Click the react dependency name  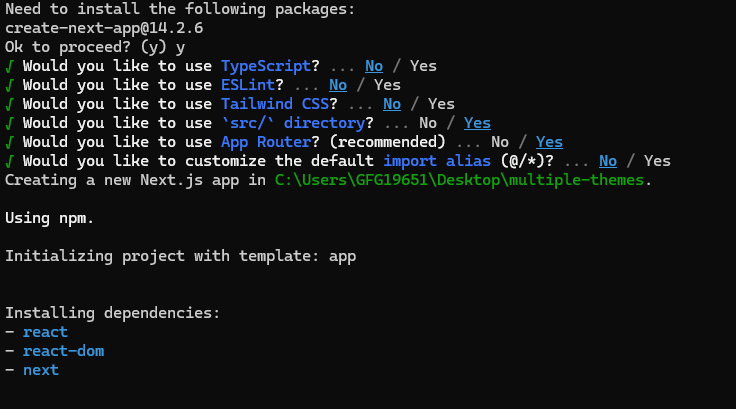click(x=45, y=332)
